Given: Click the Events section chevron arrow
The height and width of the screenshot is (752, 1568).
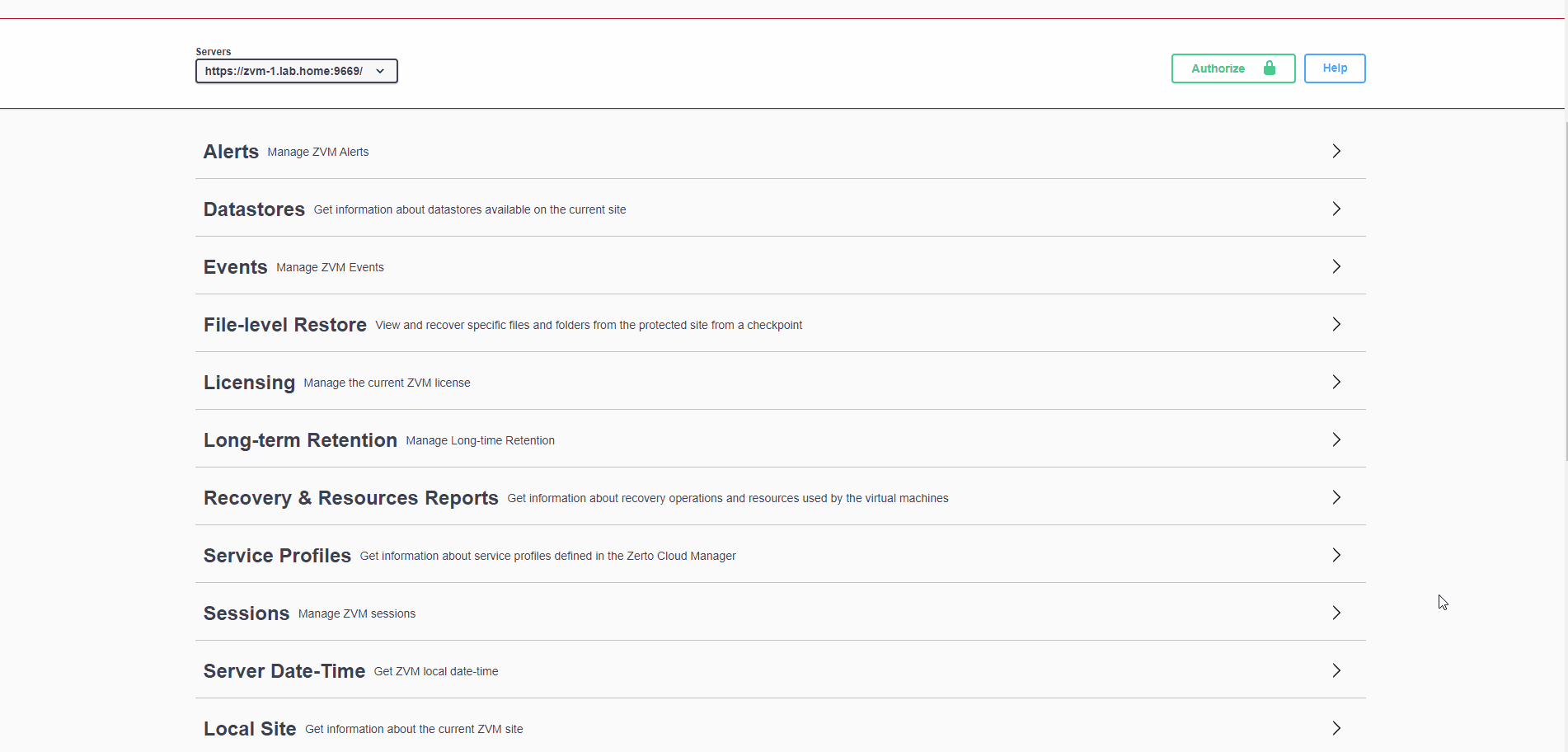Looking at the screenshot, I should point(1336,267).
